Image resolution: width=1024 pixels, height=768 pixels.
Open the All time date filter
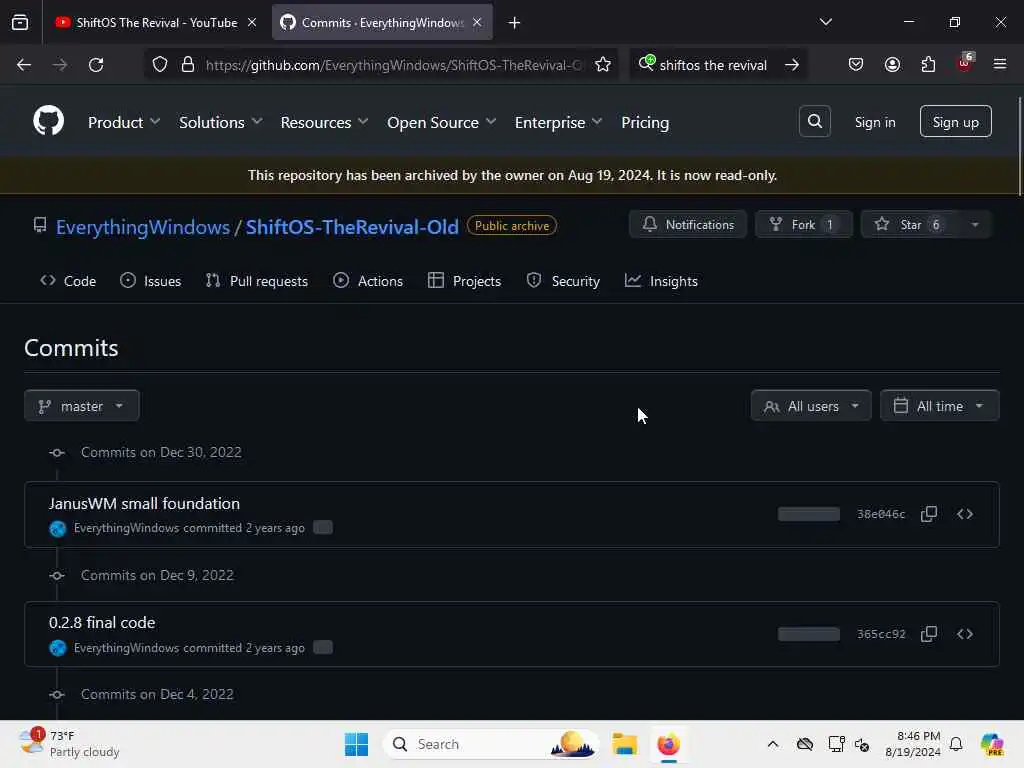tap(939, 406)
